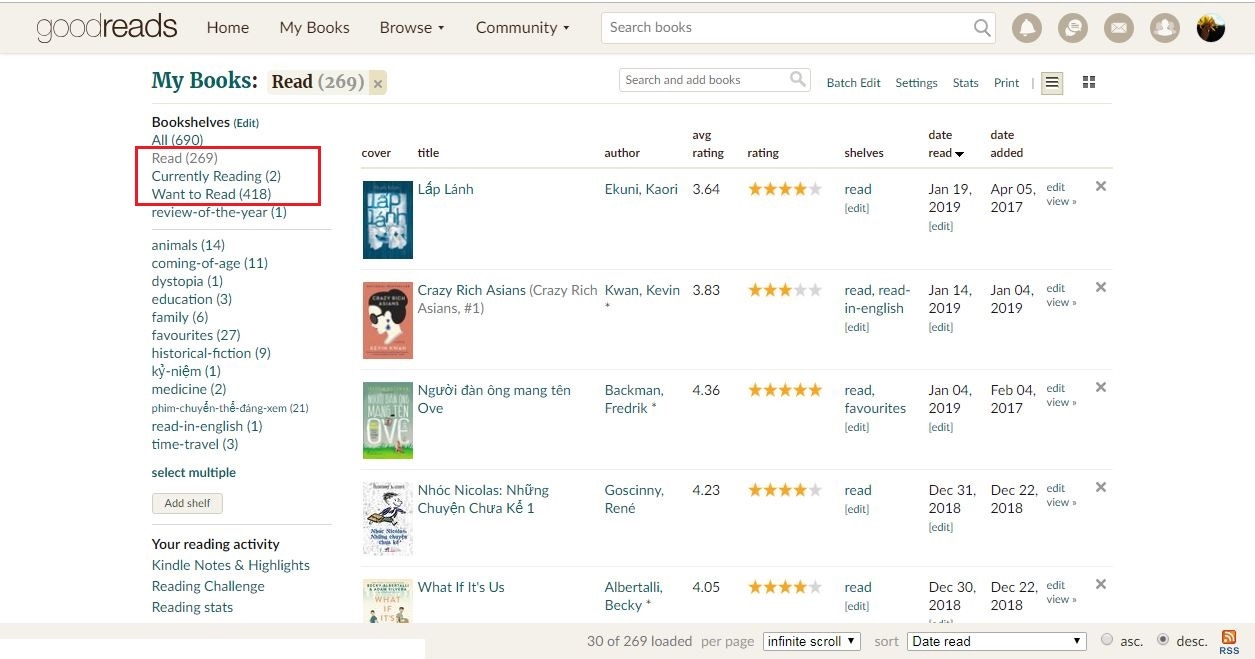Sort by avg rating column header
Viewport: 1255px width, 659px height.
pos(708,144)
